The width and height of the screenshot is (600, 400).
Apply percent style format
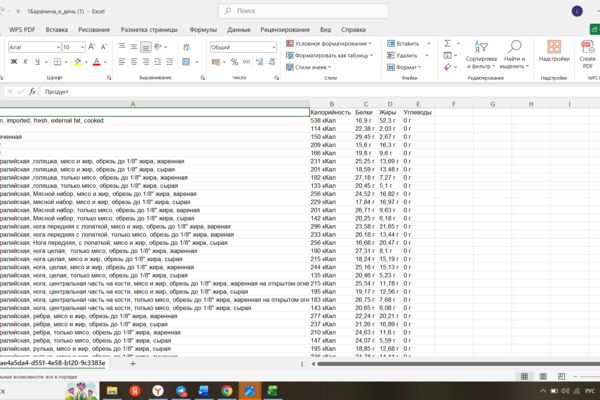point(234,62)
